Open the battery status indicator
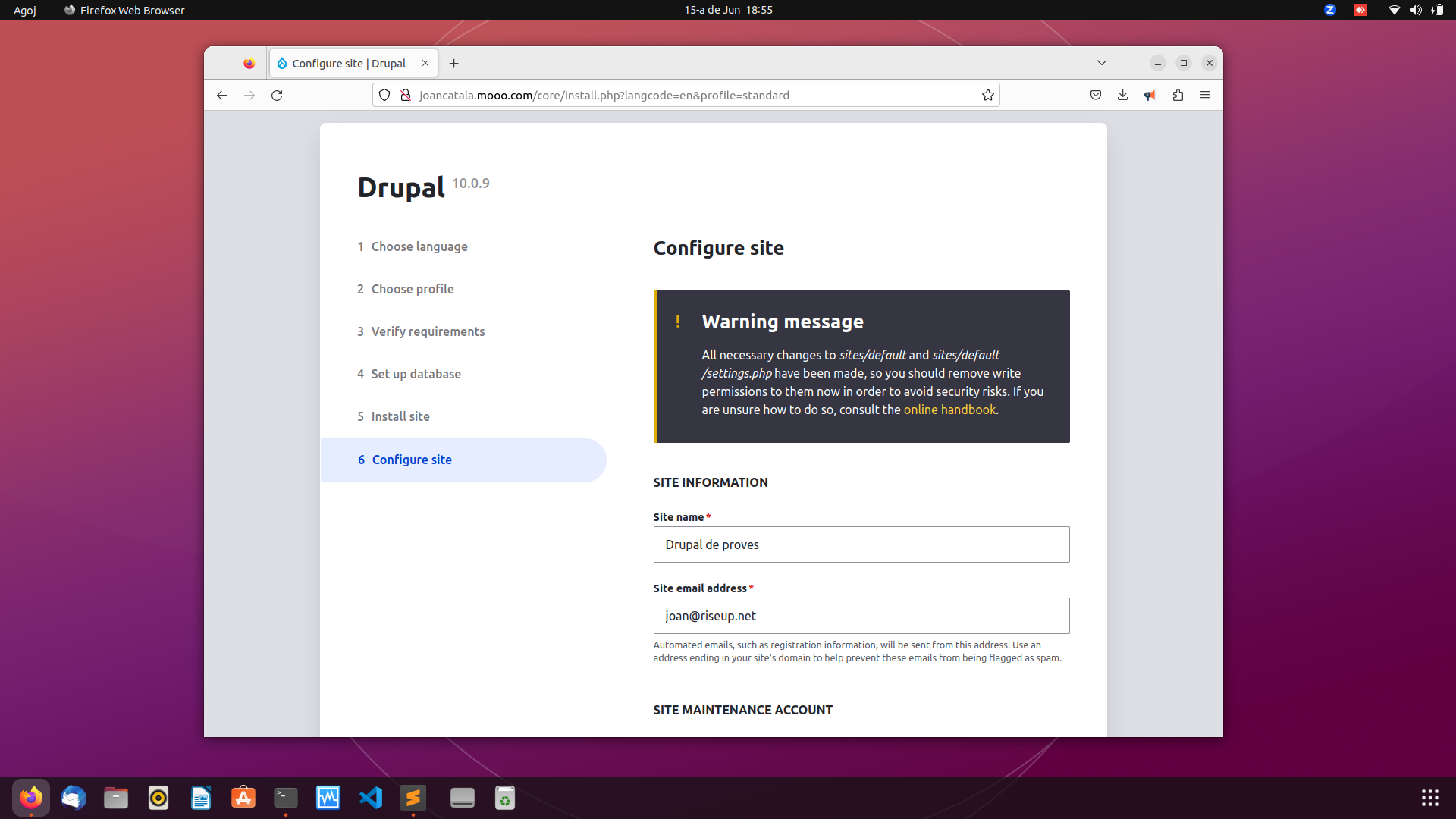Viewport: 1456px width, 819px height. coord(1437,10)
